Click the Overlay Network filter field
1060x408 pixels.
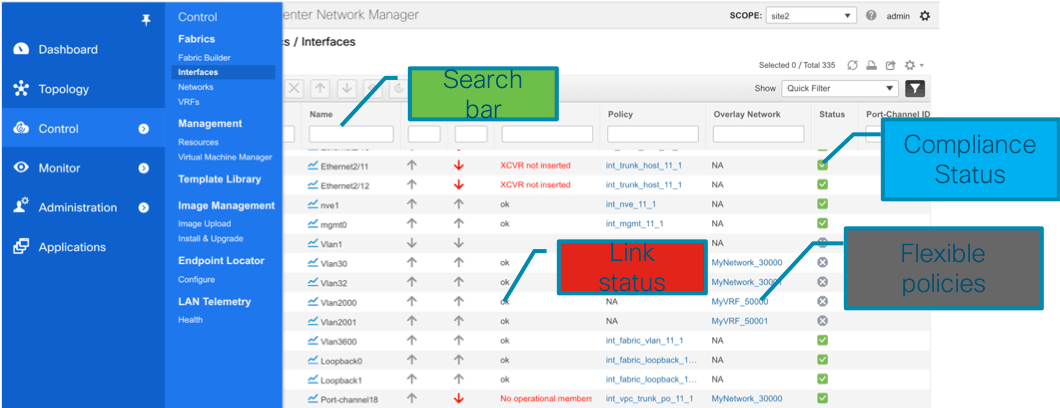tap(758, 134)
